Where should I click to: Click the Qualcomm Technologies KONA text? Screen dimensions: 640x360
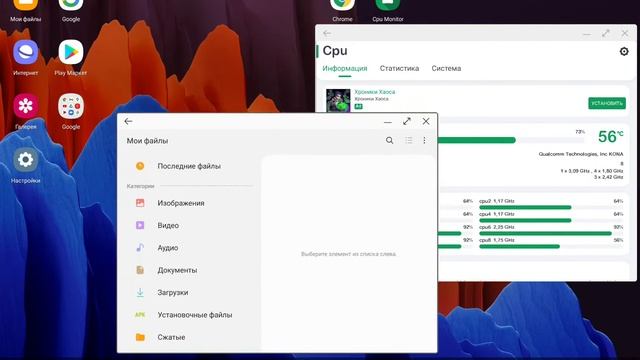(x=581, y=154)
